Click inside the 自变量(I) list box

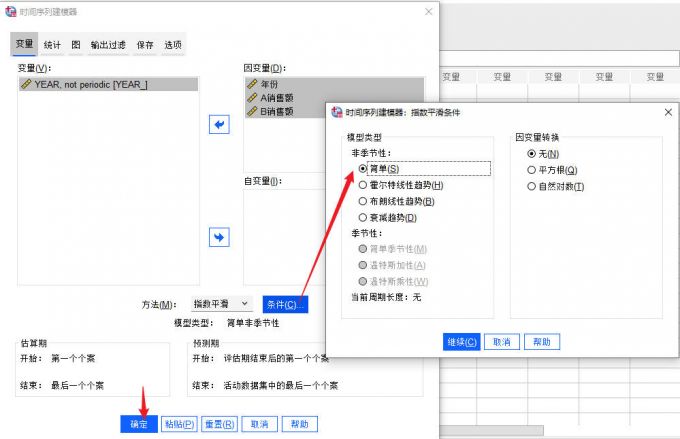tap(284, 236)
